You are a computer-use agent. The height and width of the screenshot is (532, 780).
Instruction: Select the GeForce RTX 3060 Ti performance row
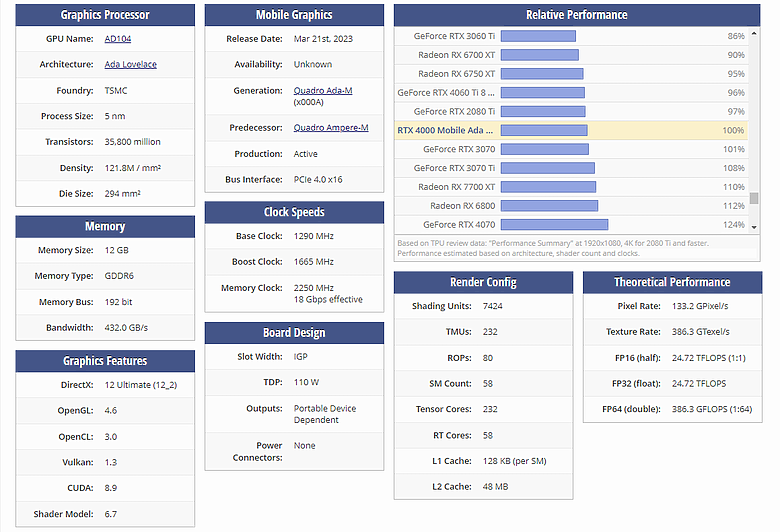(571, 36)
